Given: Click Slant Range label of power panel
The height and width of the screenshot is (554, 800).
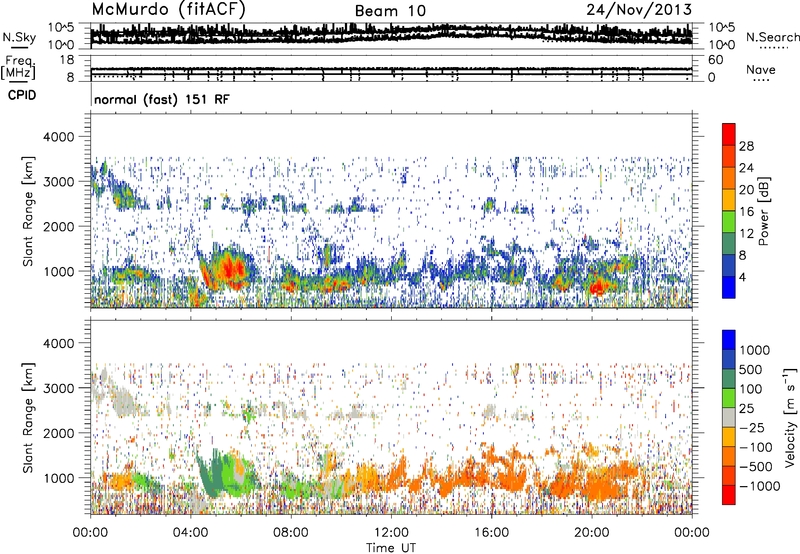Looking at the screenshot, I should point(28,211).
